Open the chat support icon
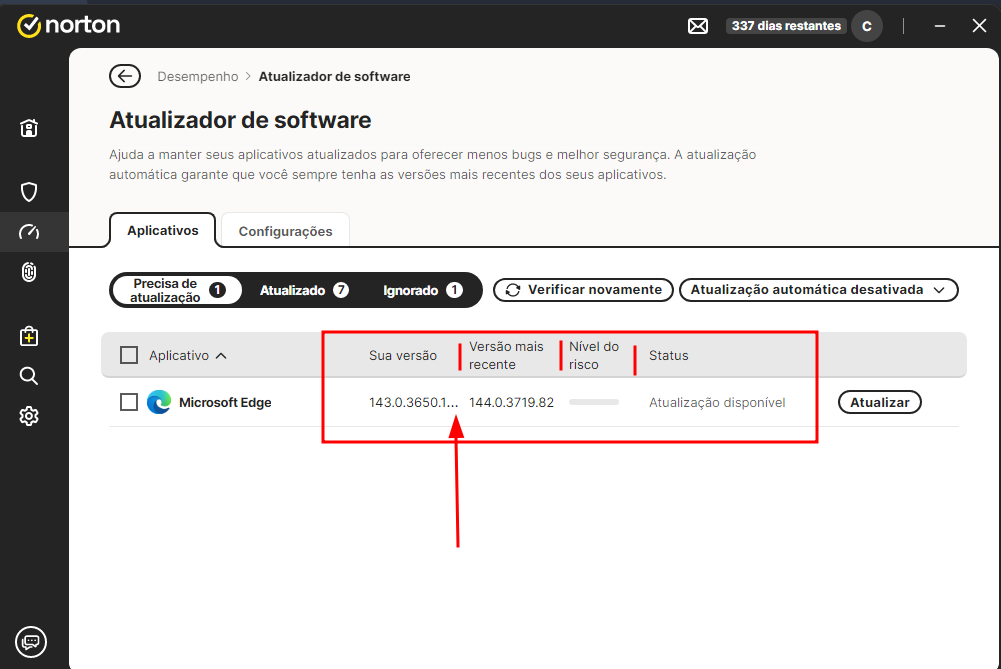The height and width of the screenshot is (669, 1001). click(30, 641)
